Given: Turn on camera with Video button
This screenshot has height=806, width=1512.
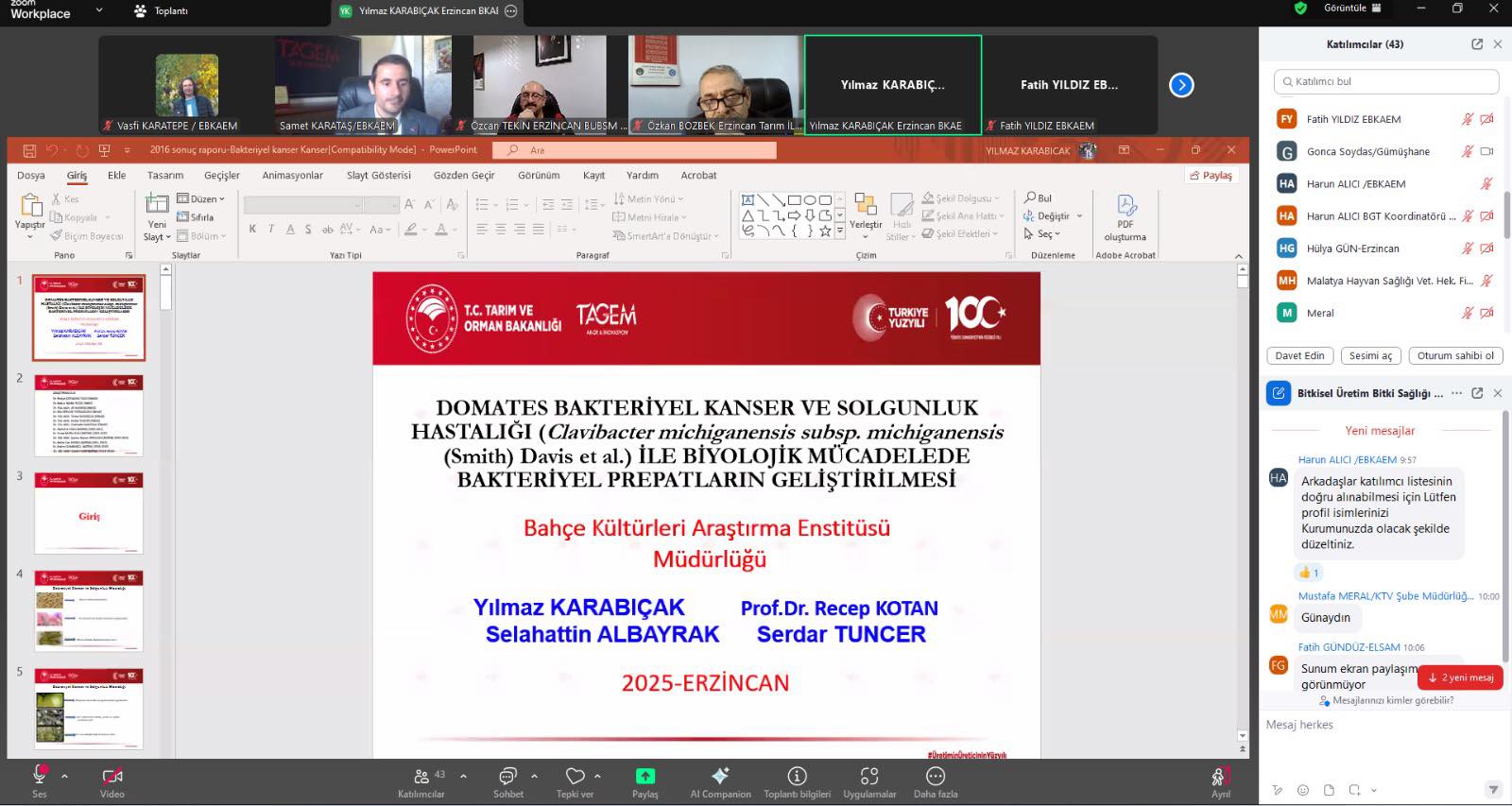Looking at the screenshot, I should [112, 777].
